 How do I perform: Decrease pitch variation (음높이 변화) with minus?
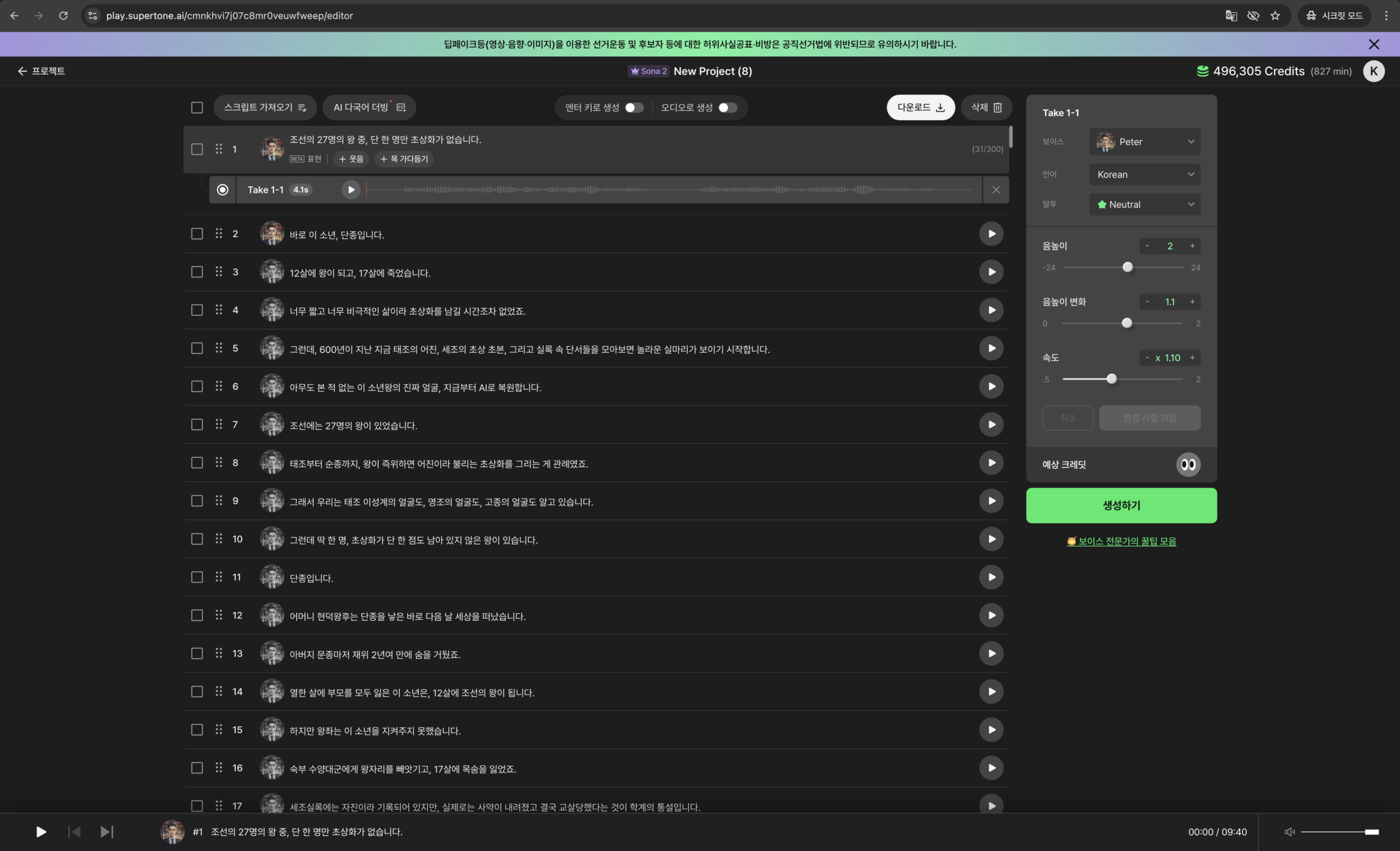click(1147, 302)
